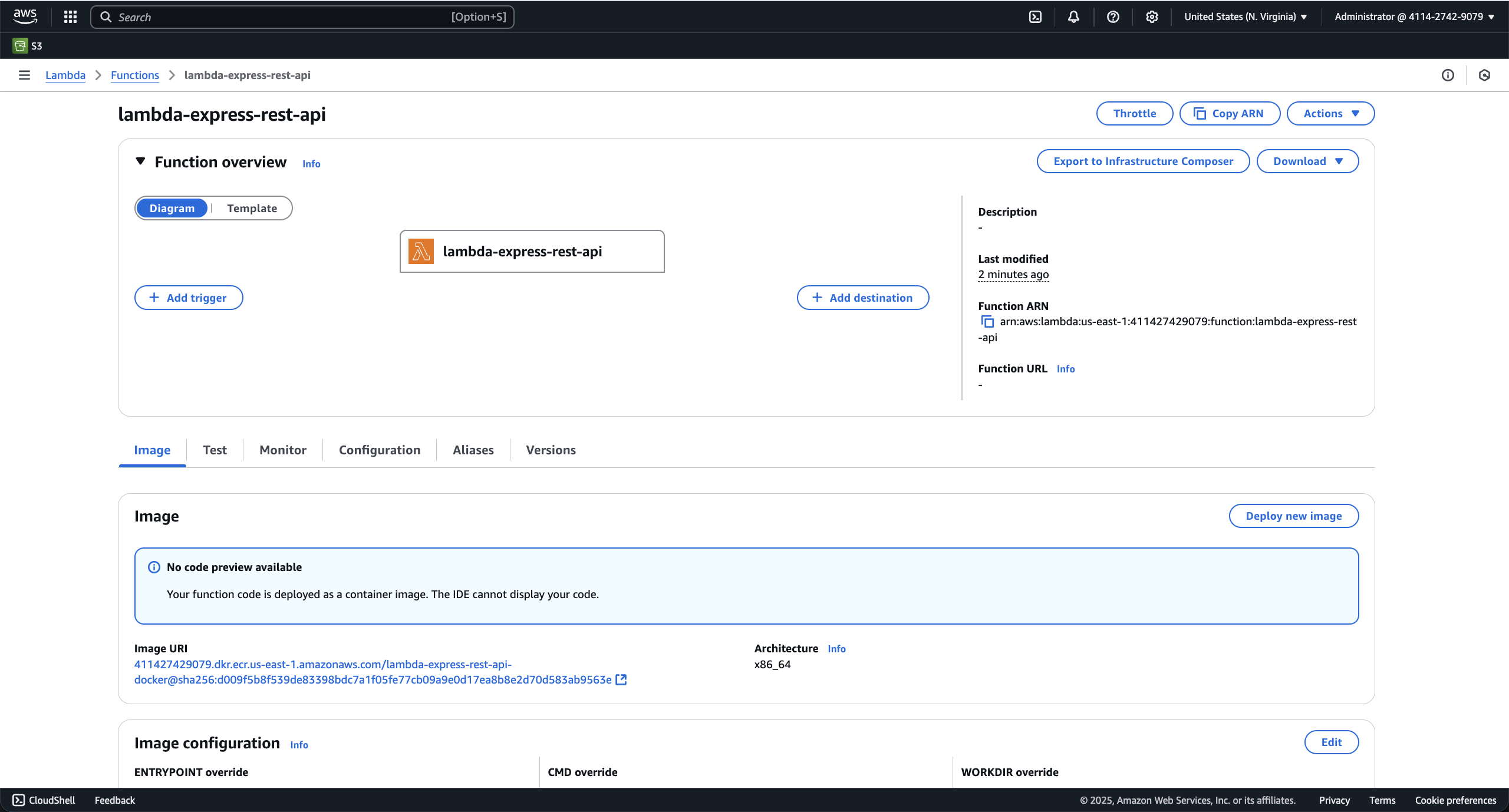Launch CloudShell from top bar icon
1509x812 pixels.
coord(1035,16)
